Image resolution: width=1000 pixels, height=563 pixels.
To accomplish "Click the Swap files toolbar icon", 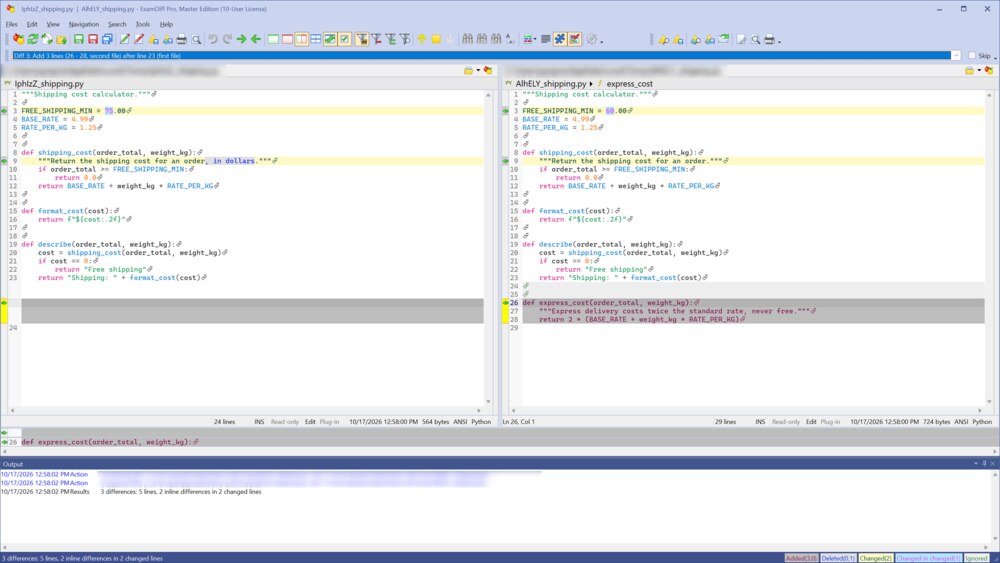I will [x=47, y=40].
